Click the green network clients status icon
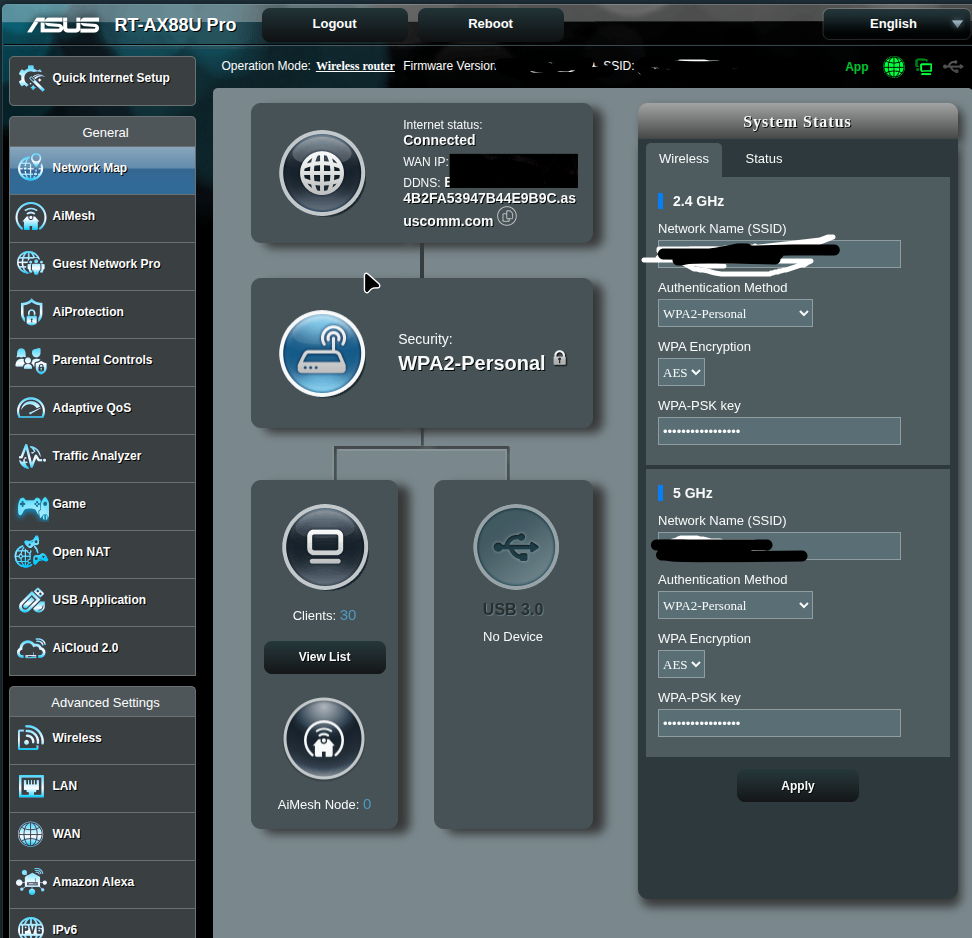This screenshot has width=972, height=938. click(924, 67)
